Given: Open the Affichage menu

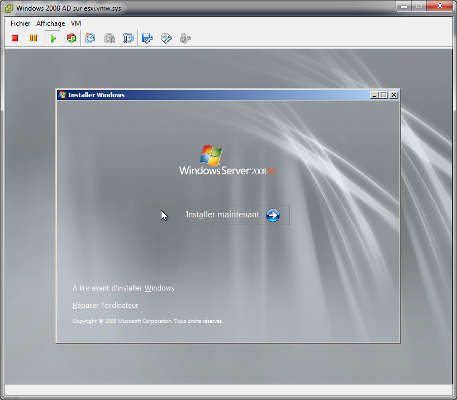Looking at the screenshot, I should click(x=51, y=23).
